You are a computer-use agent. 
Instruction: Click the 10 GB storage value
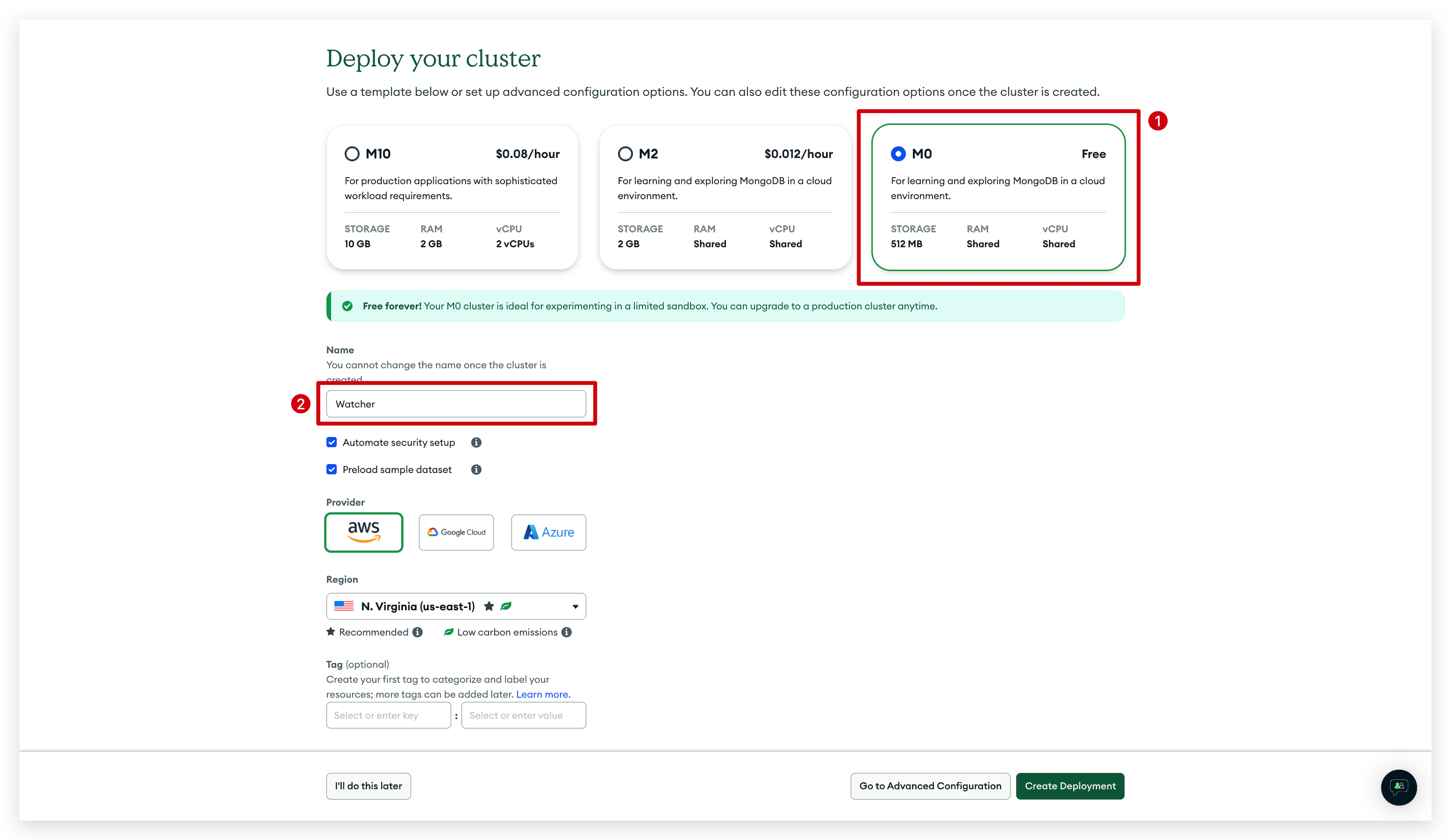coord(357,244)
